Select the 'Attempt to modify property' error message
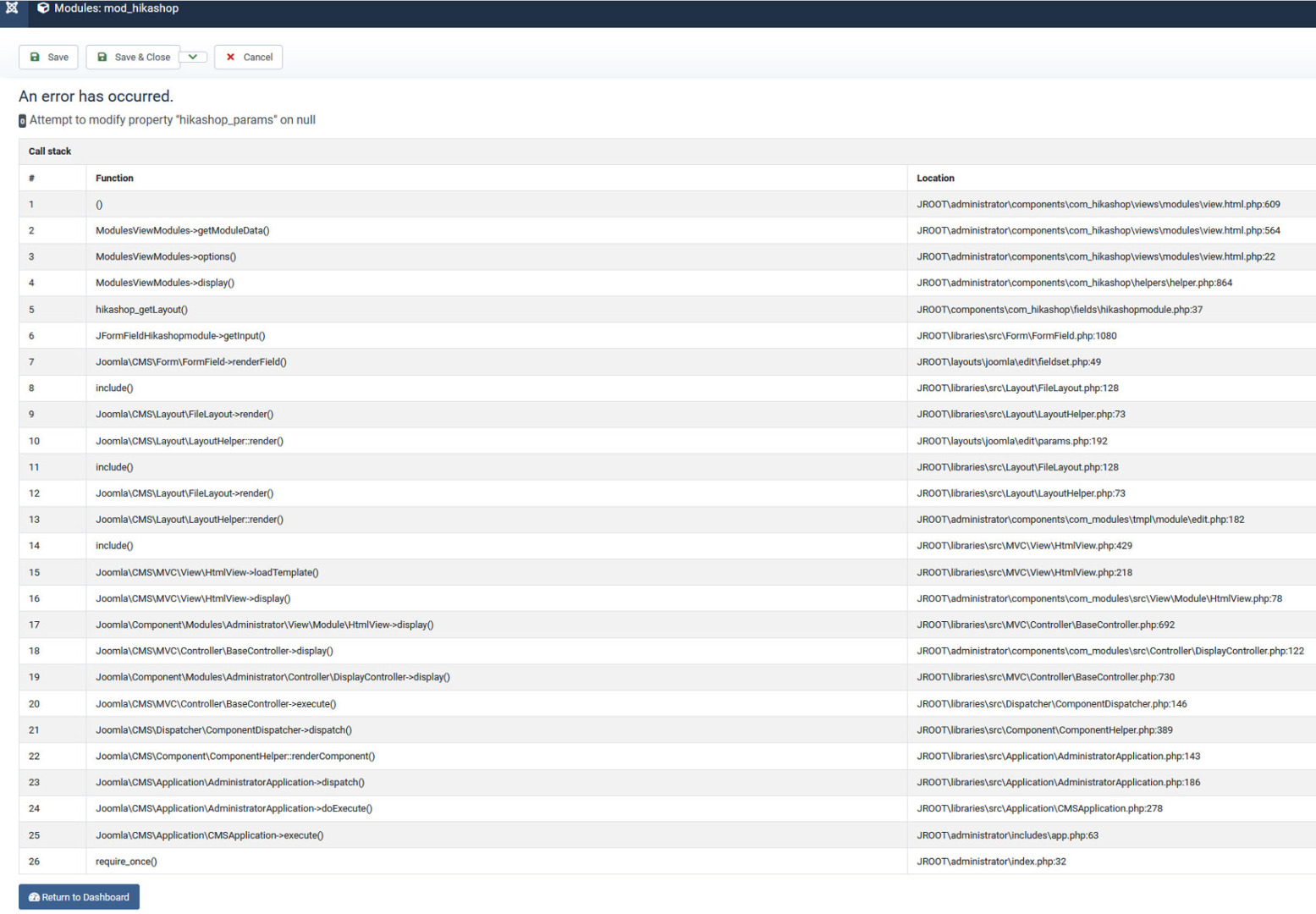Viewport: 1316px width, 914px height. point(173,120)
